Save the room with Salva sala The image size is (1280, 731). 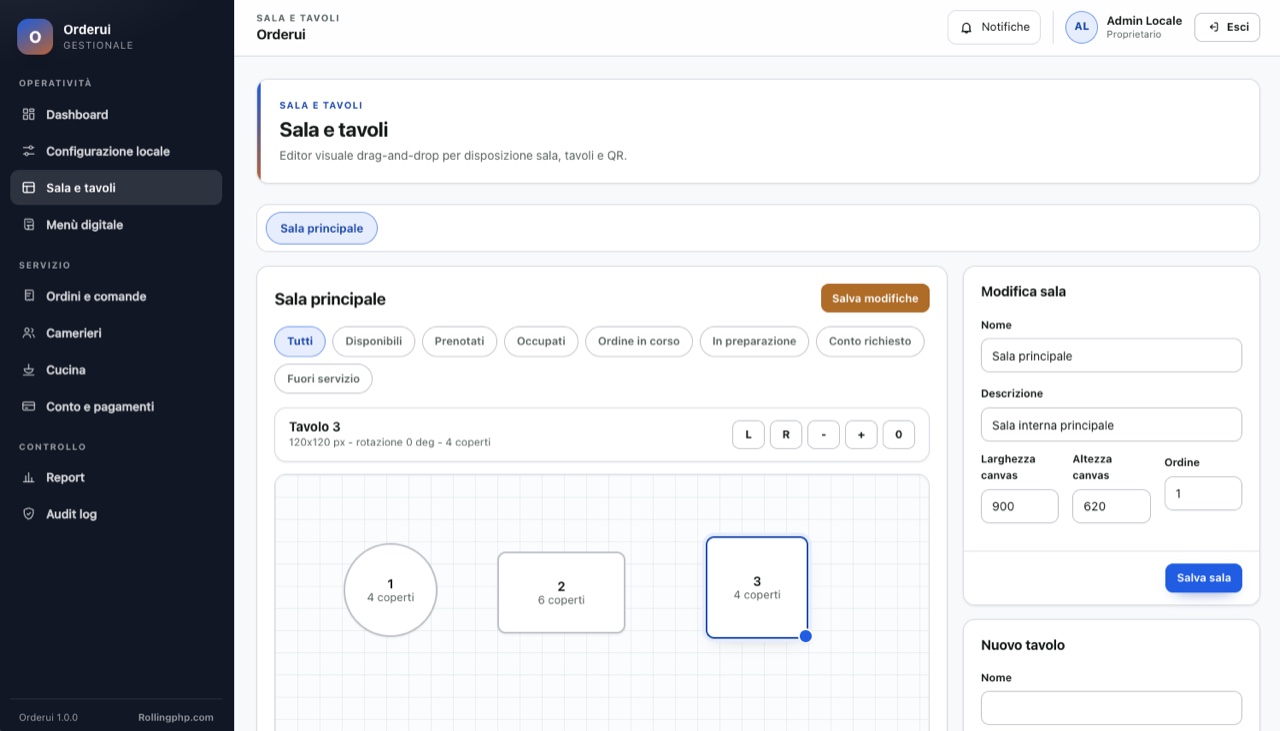1204,578
